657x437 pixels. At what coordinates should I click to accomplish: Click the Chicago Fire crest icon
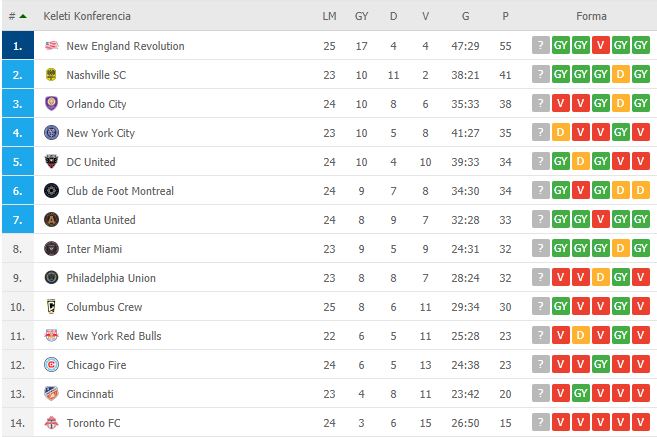tap(51, 365)
